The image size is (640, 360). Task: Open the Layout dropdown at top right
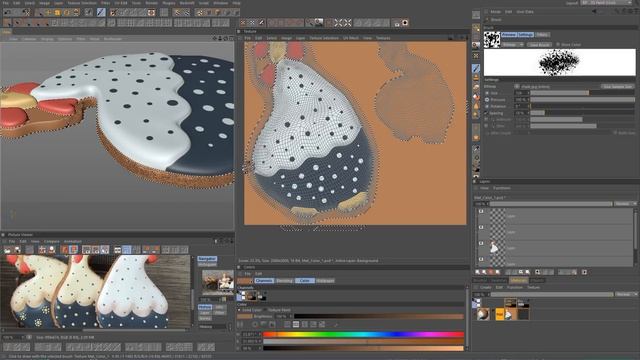pyautogui.click(x=606, y=3)
